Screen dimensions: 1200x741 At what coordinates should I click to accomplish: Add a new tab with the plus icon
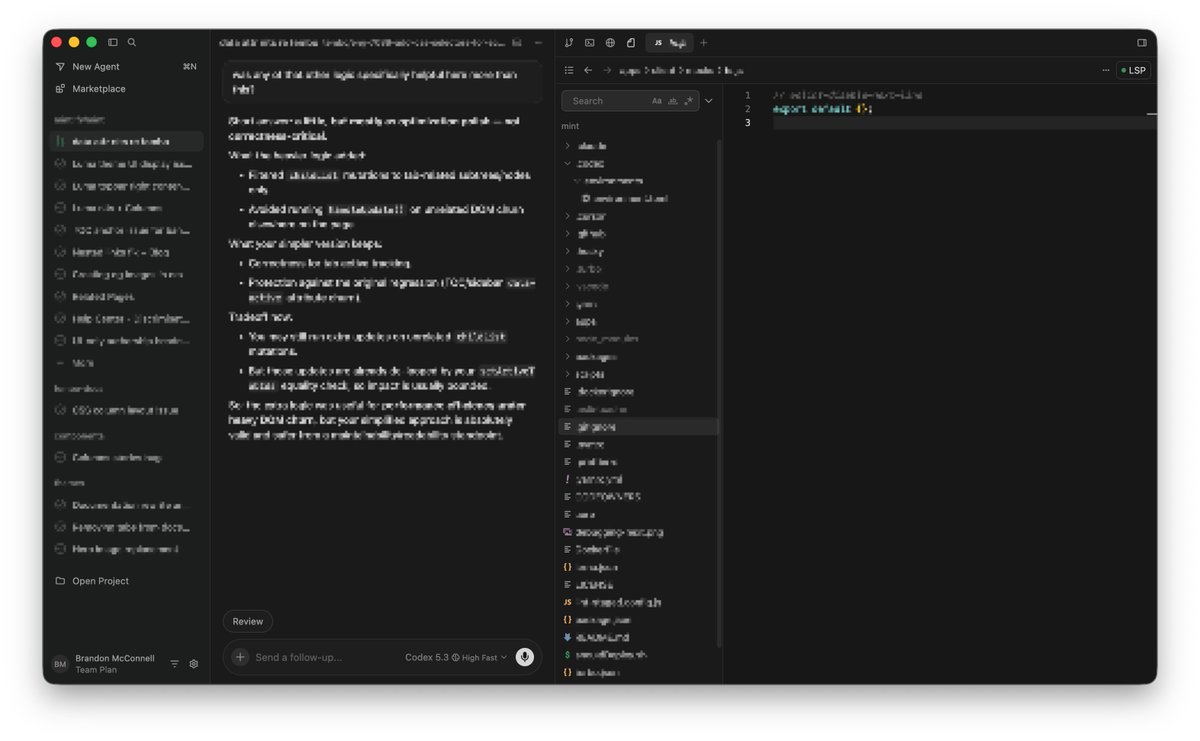point(703,43)
